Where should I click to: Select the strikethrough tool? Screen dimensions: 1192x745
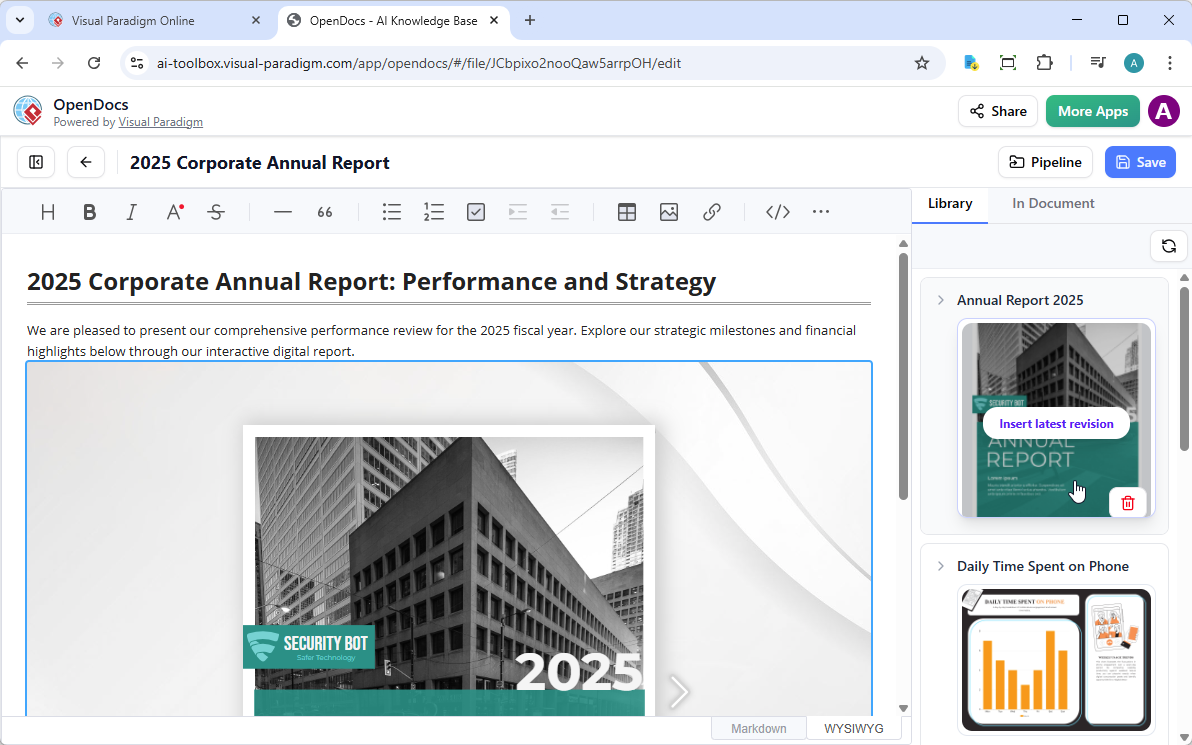tap(216, 212)
